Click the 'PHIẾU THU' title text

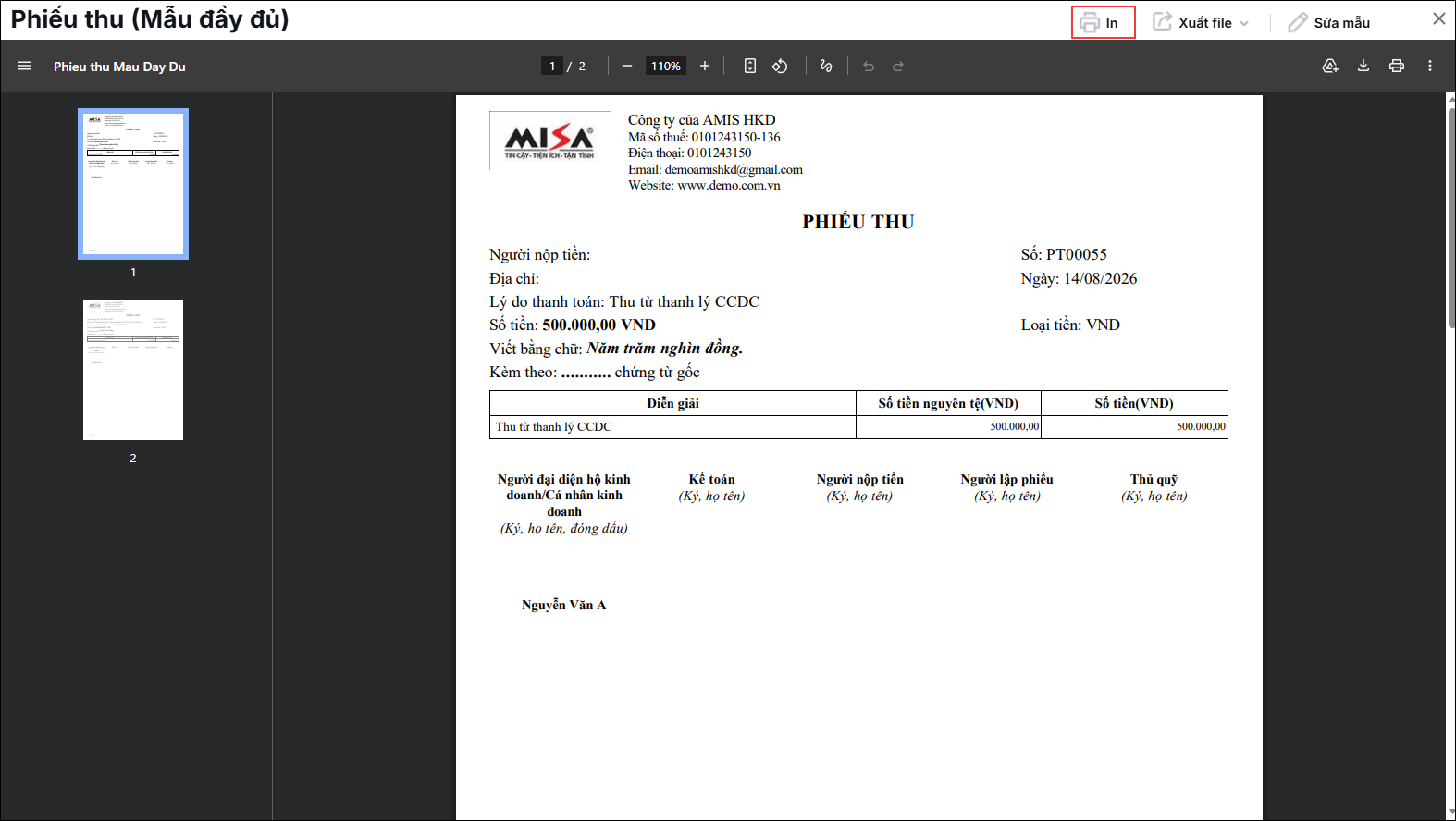858,222
